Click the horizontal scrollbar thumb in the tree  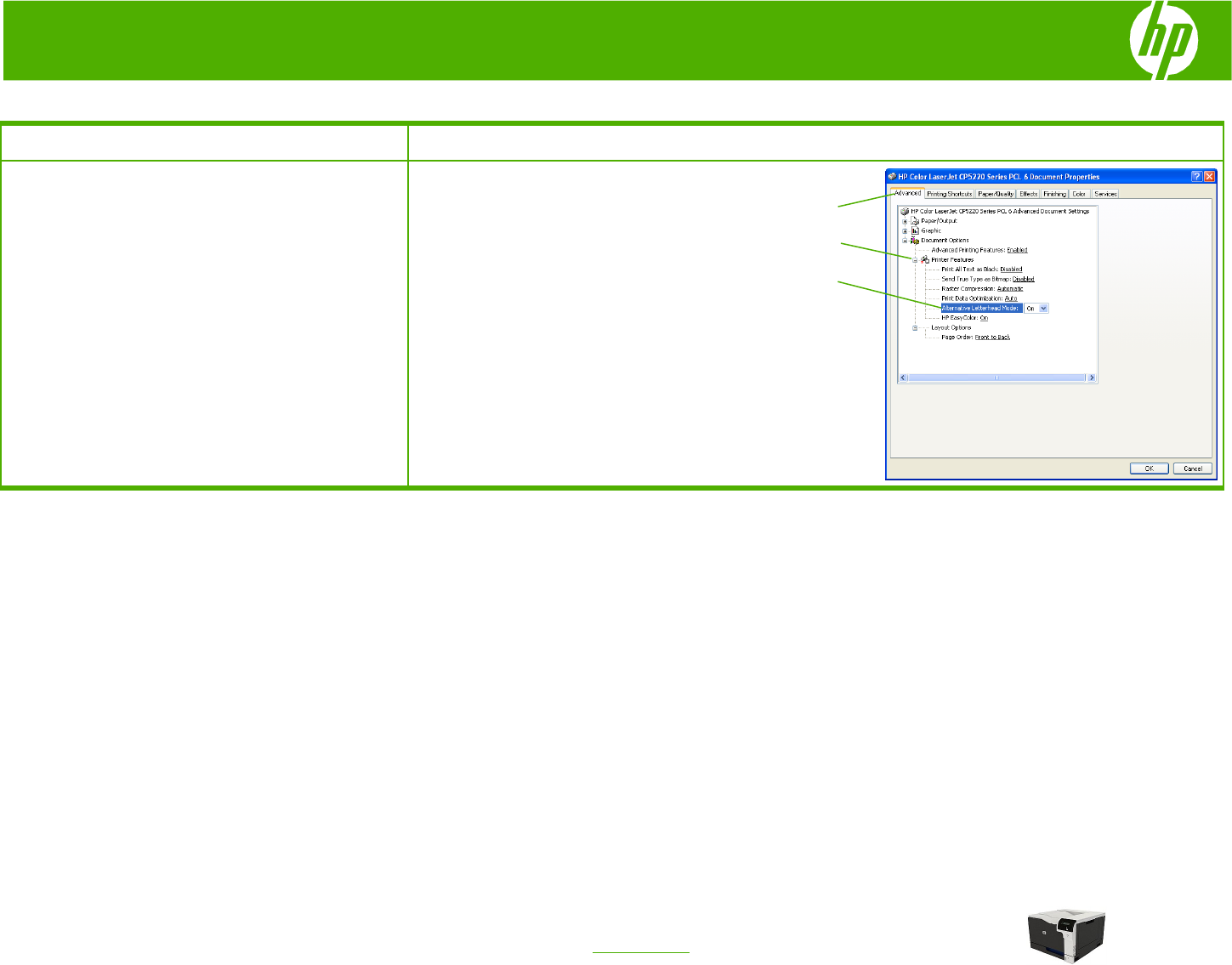coord(996,377)
